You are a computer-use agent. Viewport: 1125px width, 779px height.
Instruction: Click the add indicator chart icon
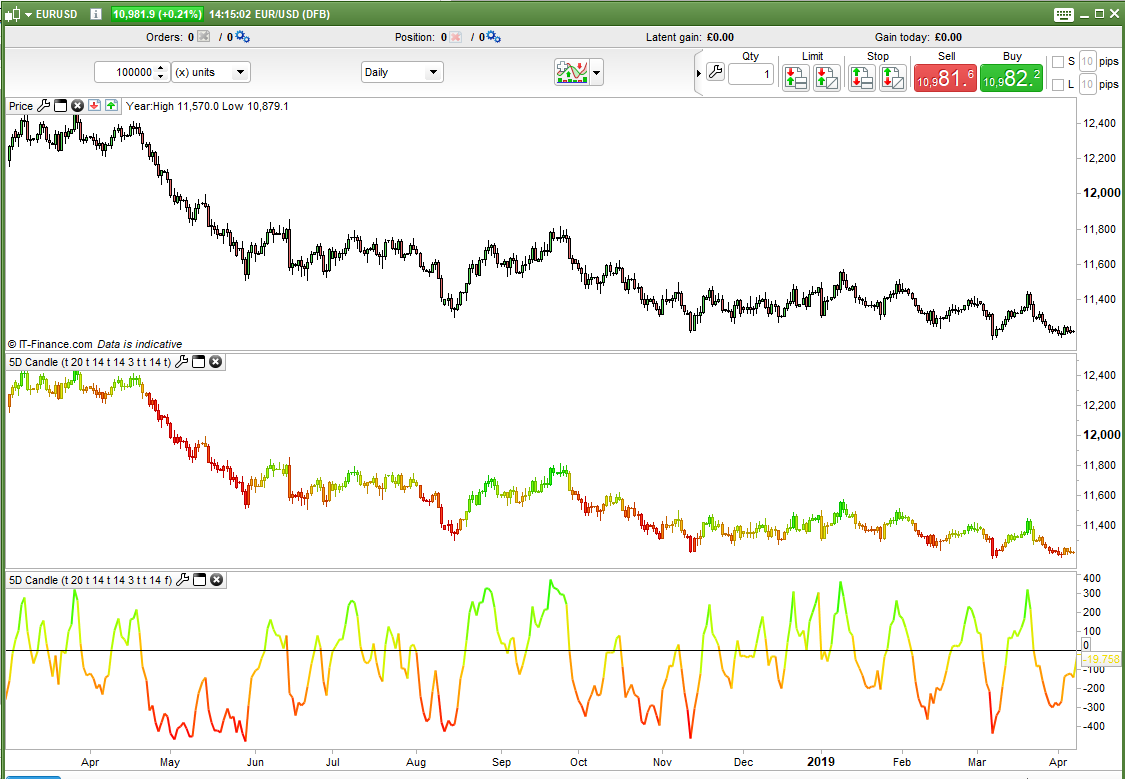click(571, 72)
